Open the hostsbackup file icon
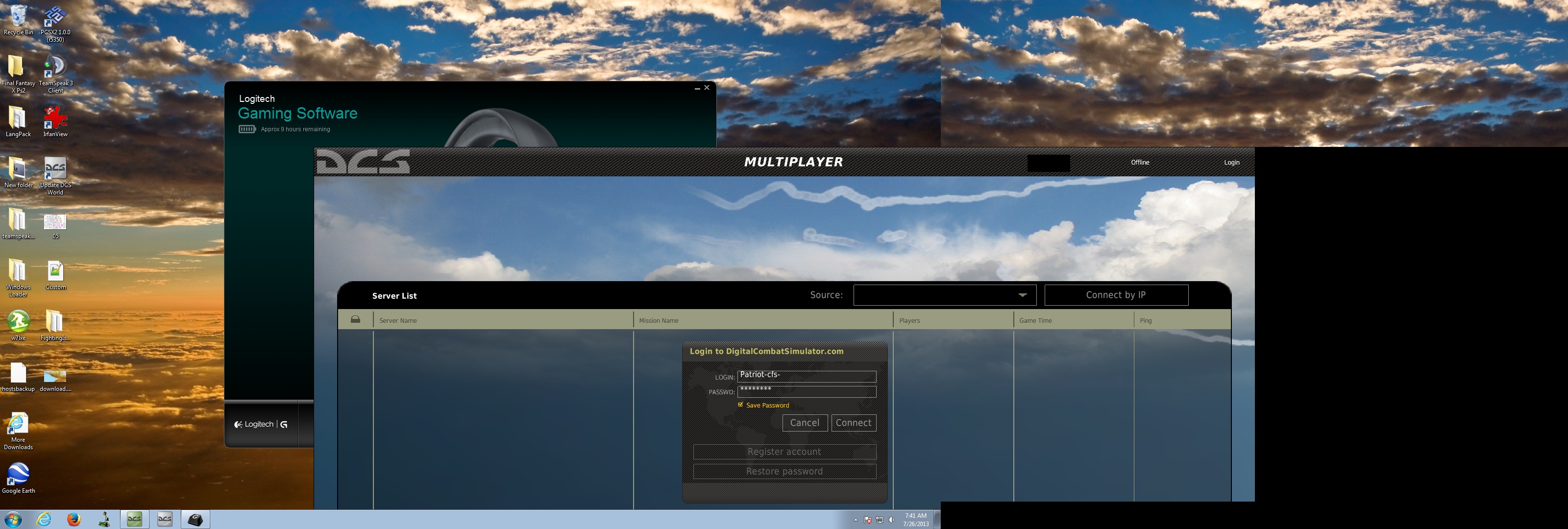The width and height of the screenshot is (1568, 529). [18, 377]
